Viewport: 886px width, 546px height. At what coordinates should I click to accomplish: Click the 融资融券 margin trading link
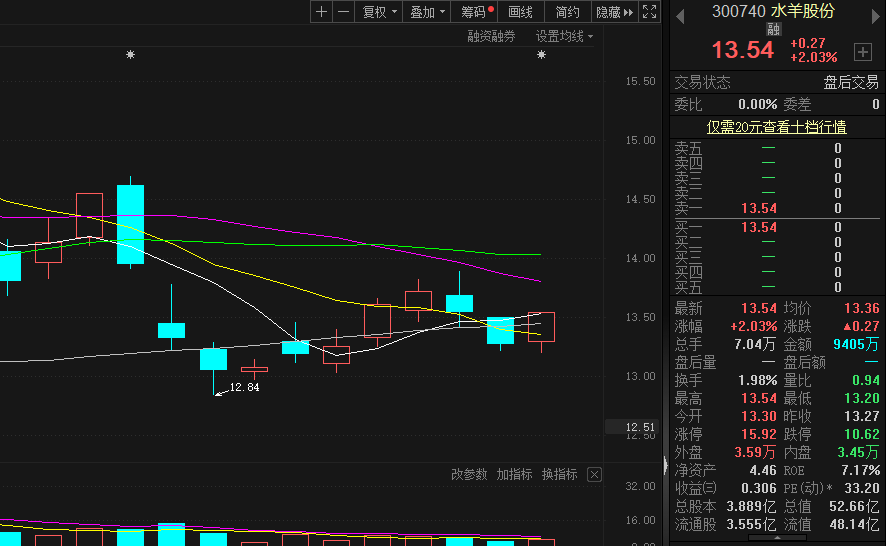pyautogui.click(x=492, y=36)
